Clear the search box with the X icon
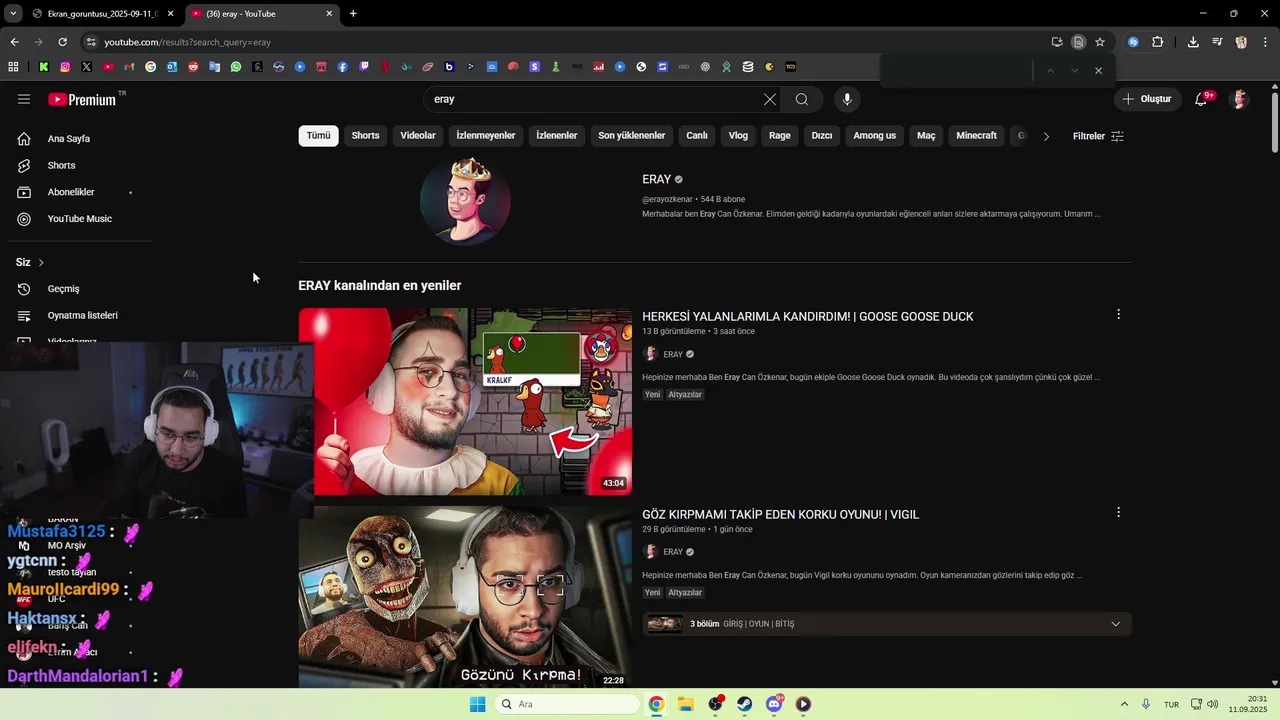Viewport: 1280px width, 720px height. pyautogui.click(x=770, y=99)
